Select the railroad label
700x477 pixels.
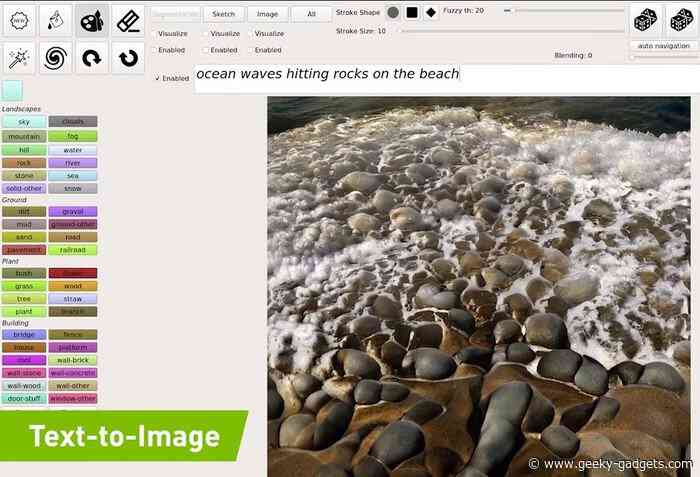point(73,250)
